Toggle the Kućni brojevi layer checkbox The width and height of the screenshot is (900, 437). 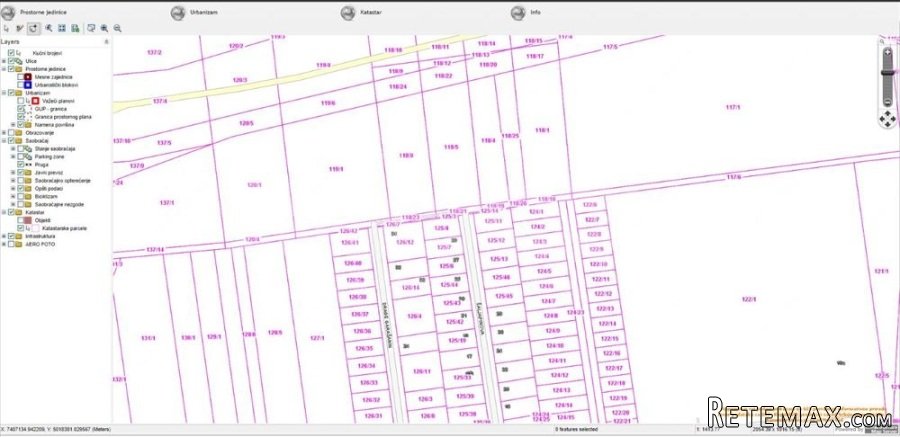click(11, 53)
